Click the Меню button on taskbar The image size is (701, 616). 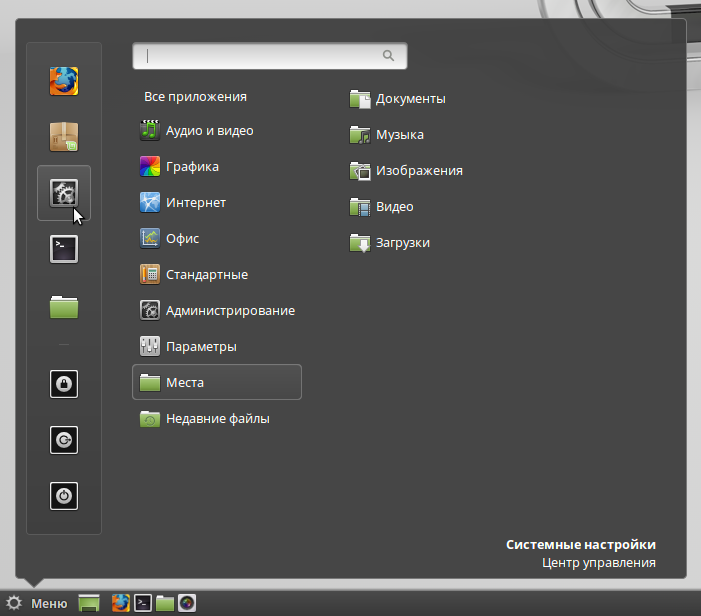(x=49, y=603)
